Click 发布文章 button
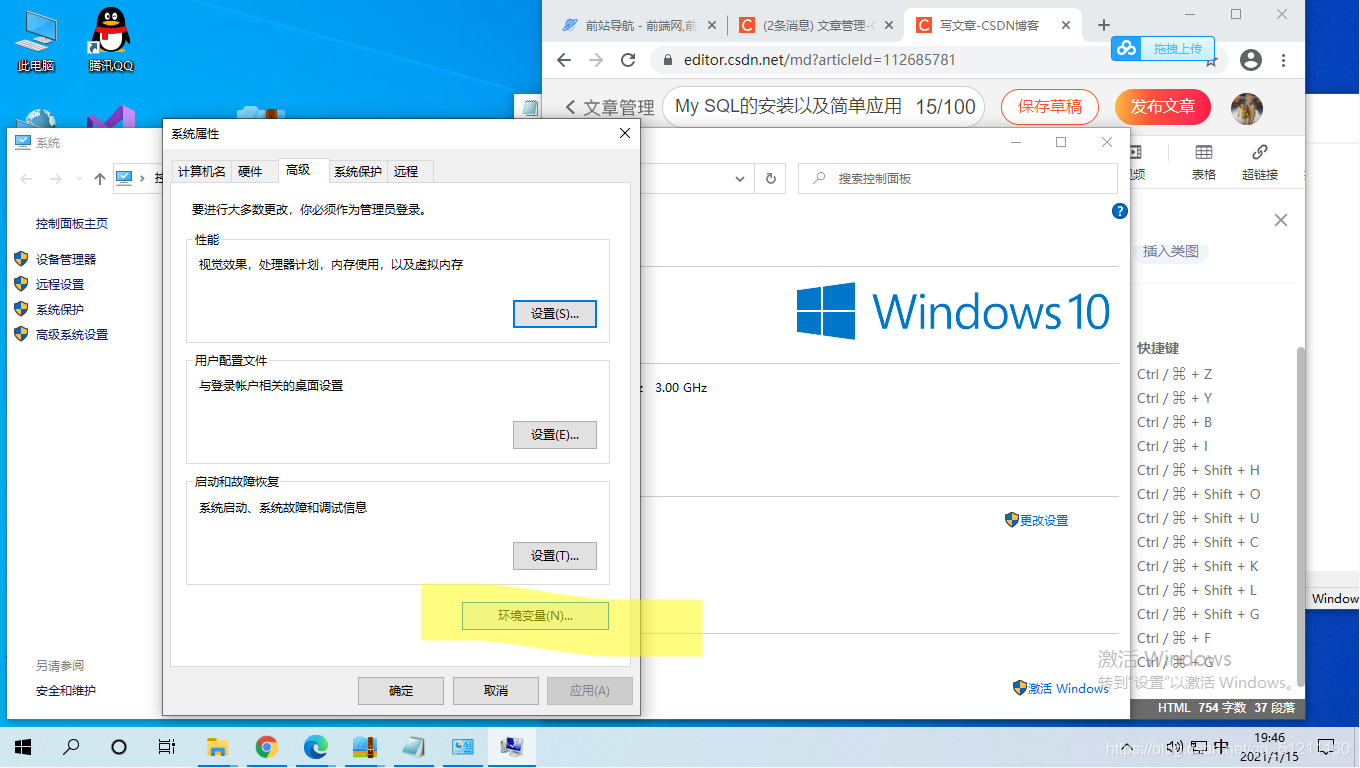The height and width of the screenshot is (768, 1360). point(1163,107)
